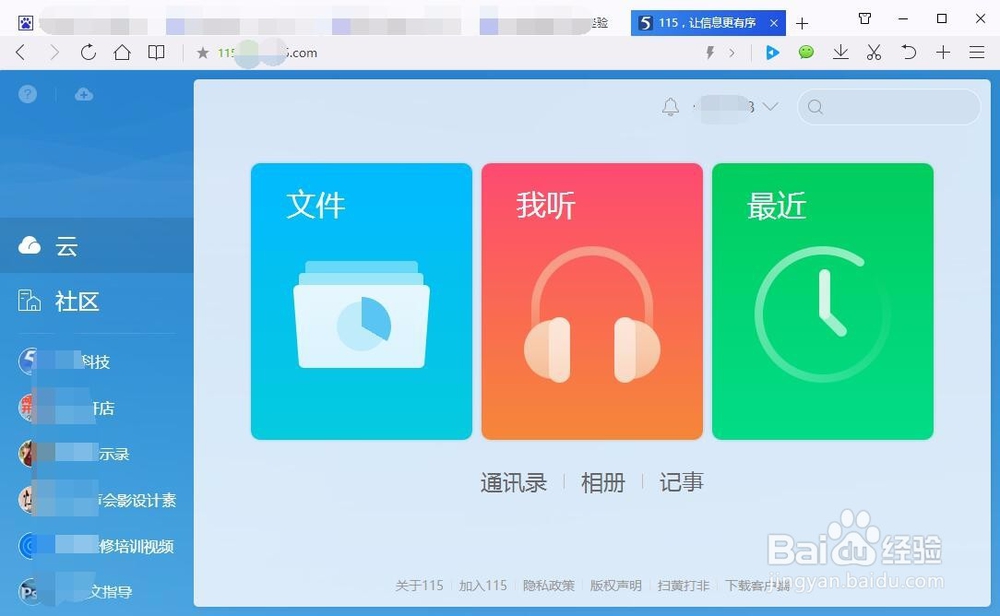Click the bookmark star in address bar
1000x616 pixels.
pos(203,53)
